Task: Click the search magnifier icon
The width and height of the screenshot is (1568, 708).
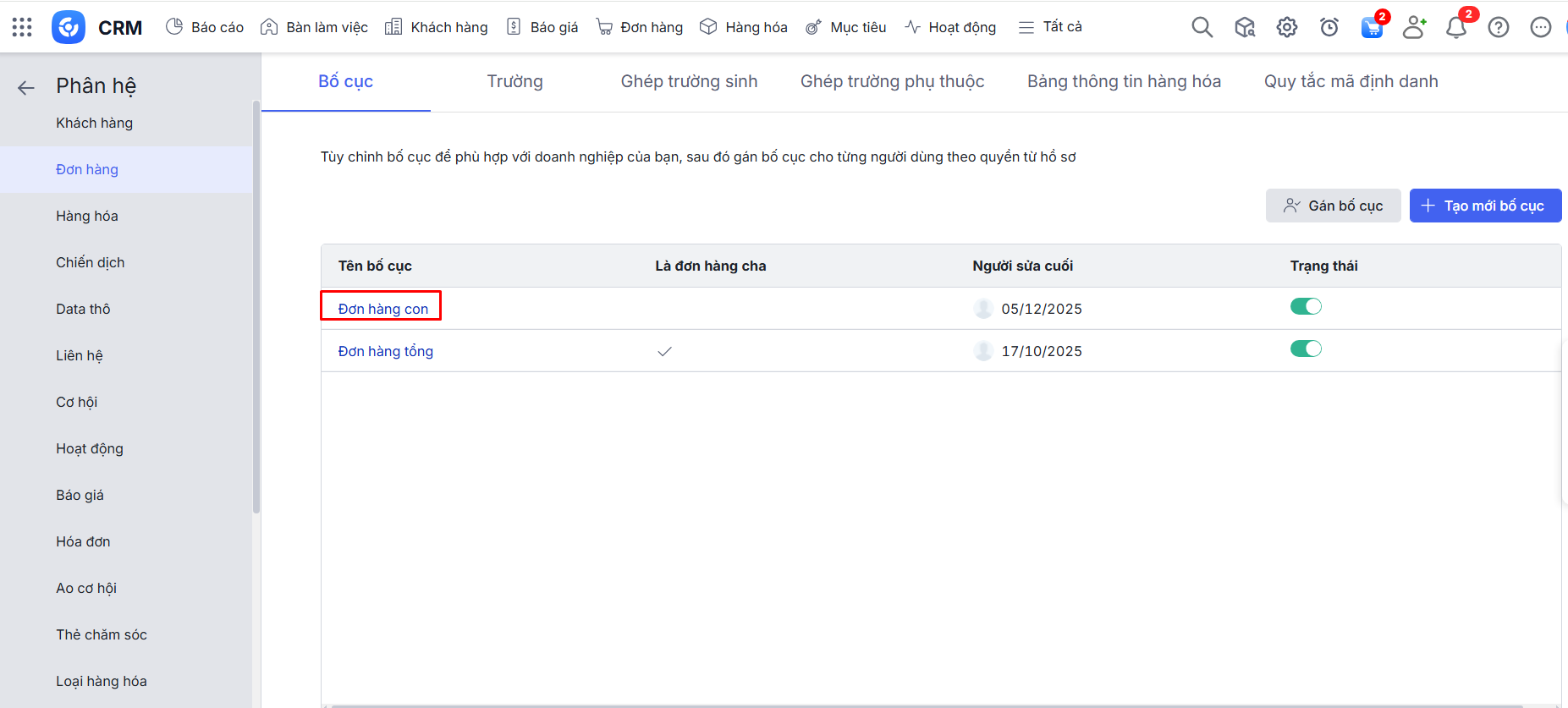Action: click(1202, 27)
